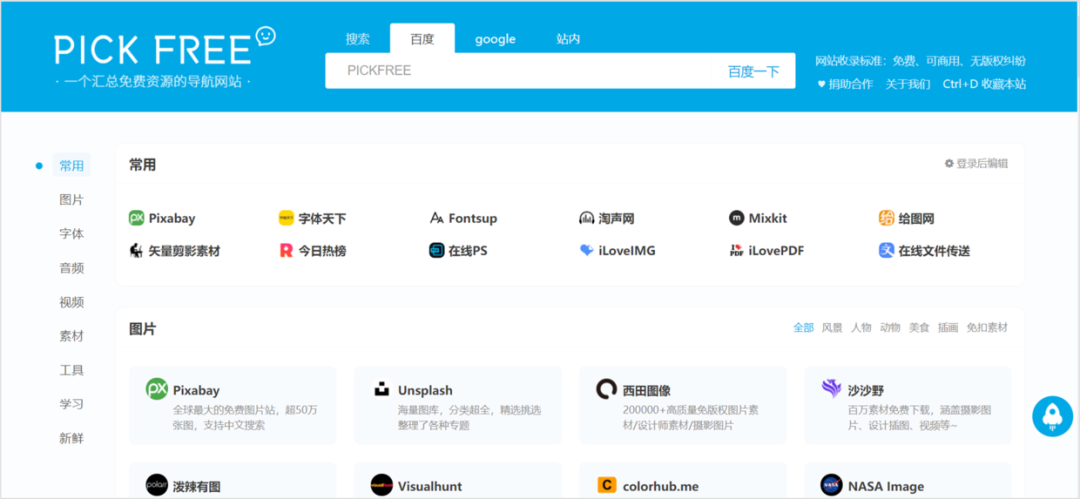Select 新鲜 in the left sidebar
This screenshot has height=499, width=1080.
[72, 438]
